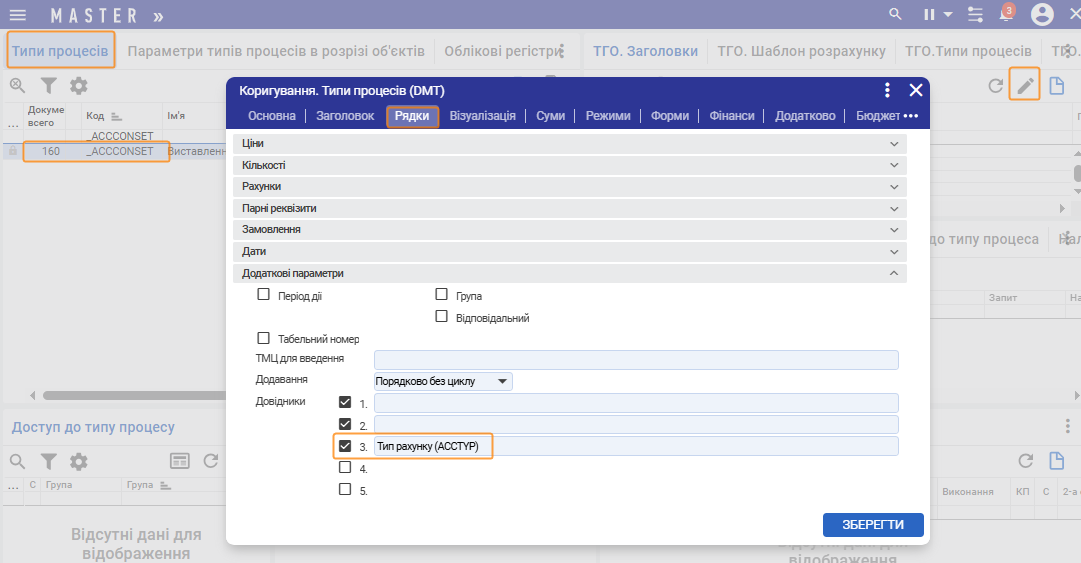
Task: Switch to Суми tab
Action: (x=550, y=116)
